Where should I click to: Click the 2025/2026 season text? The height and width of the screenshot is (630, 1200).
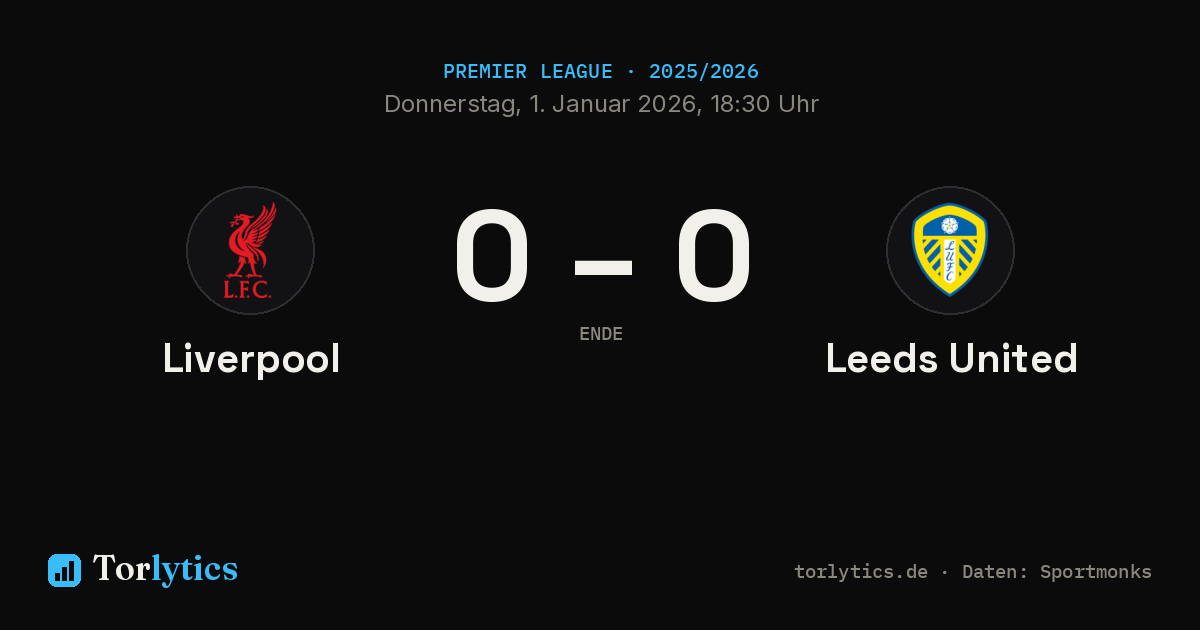point(704,72)
